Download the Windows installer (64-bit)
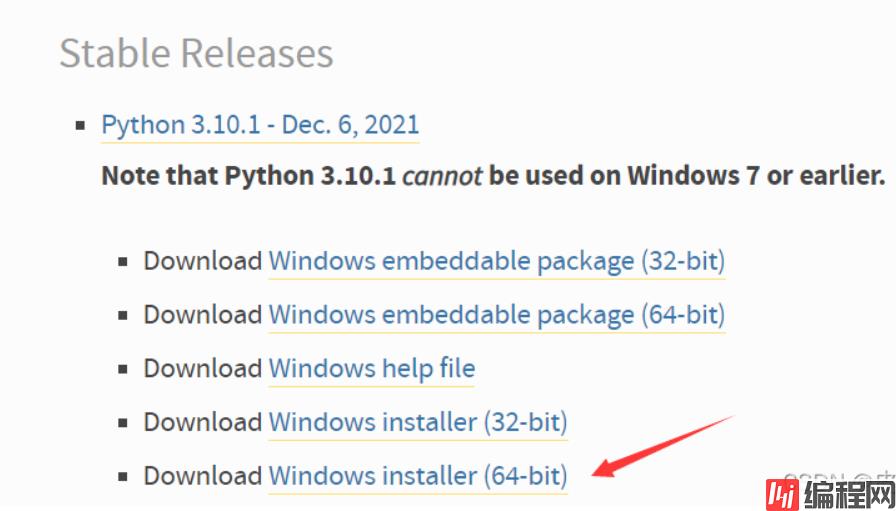Viewport: 896px width, 511px height. [417, 476]
